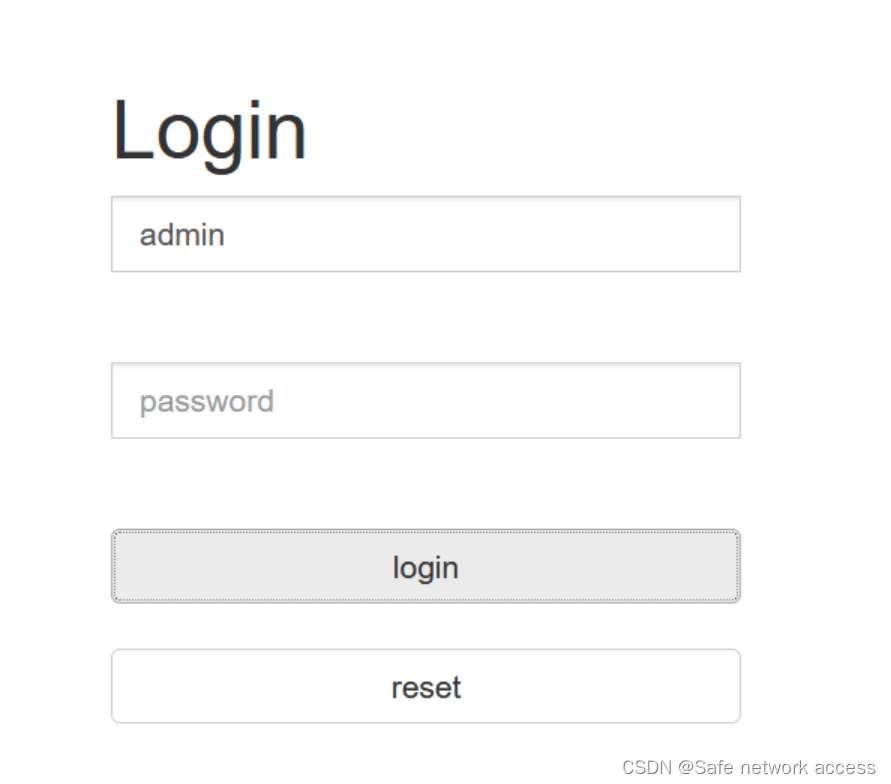
Task: Click the Login page heading
Action: pos(209,128)
